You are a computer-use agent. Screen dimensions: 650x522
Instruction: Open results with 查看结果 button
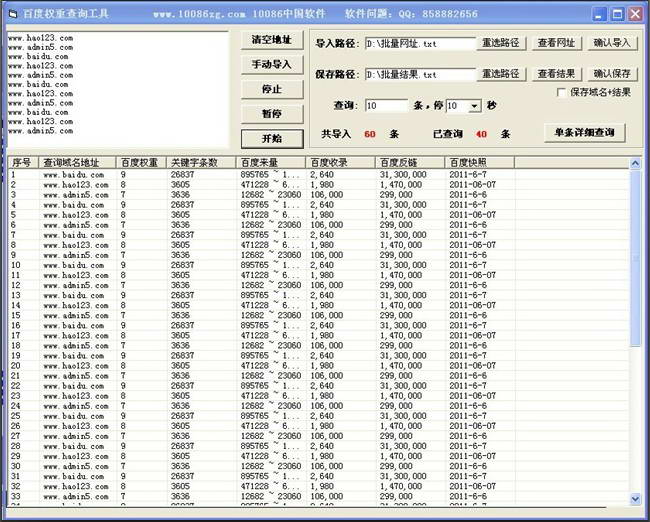coord(556,74)
